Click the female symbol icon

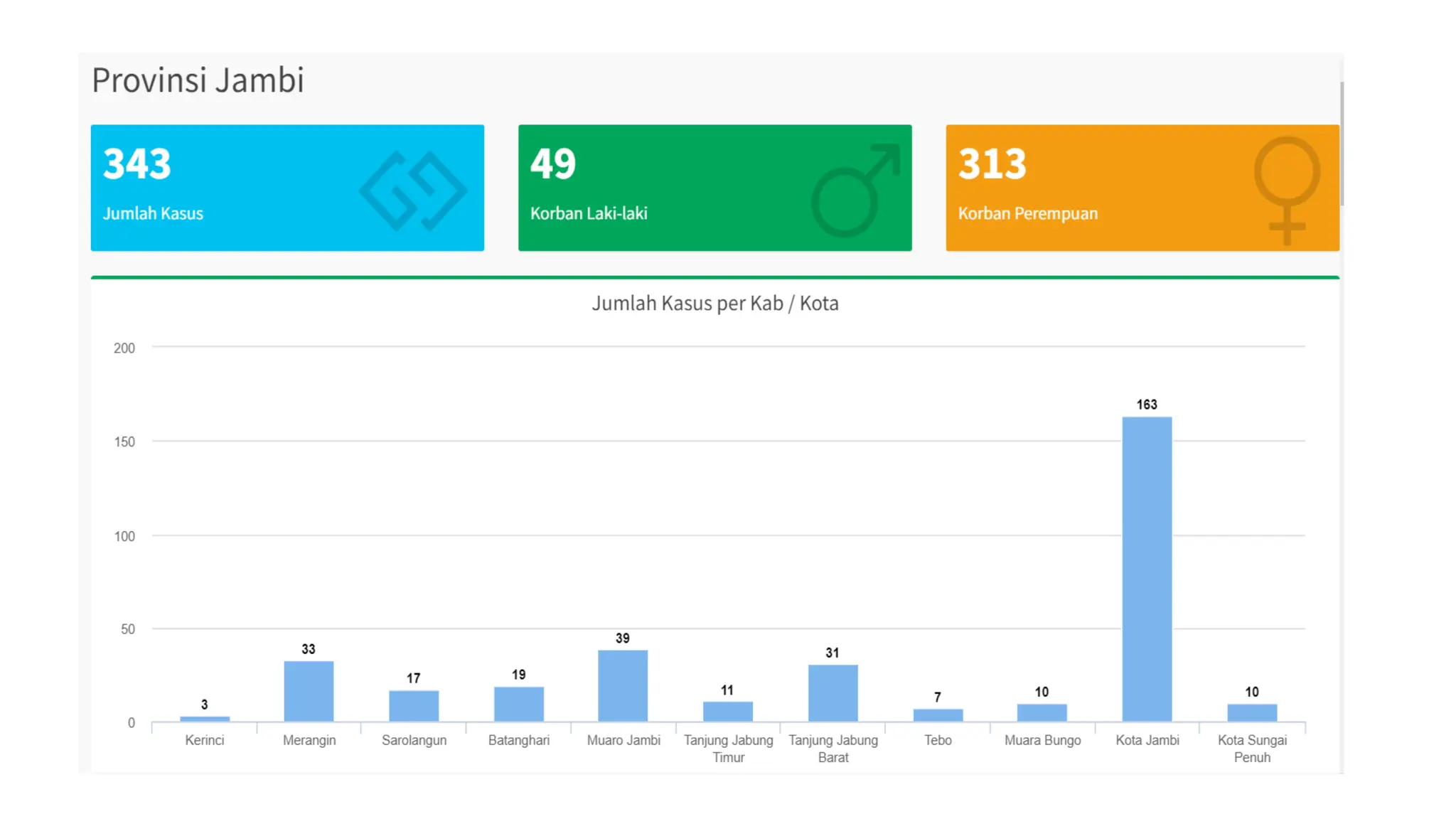pos(1287,189)
